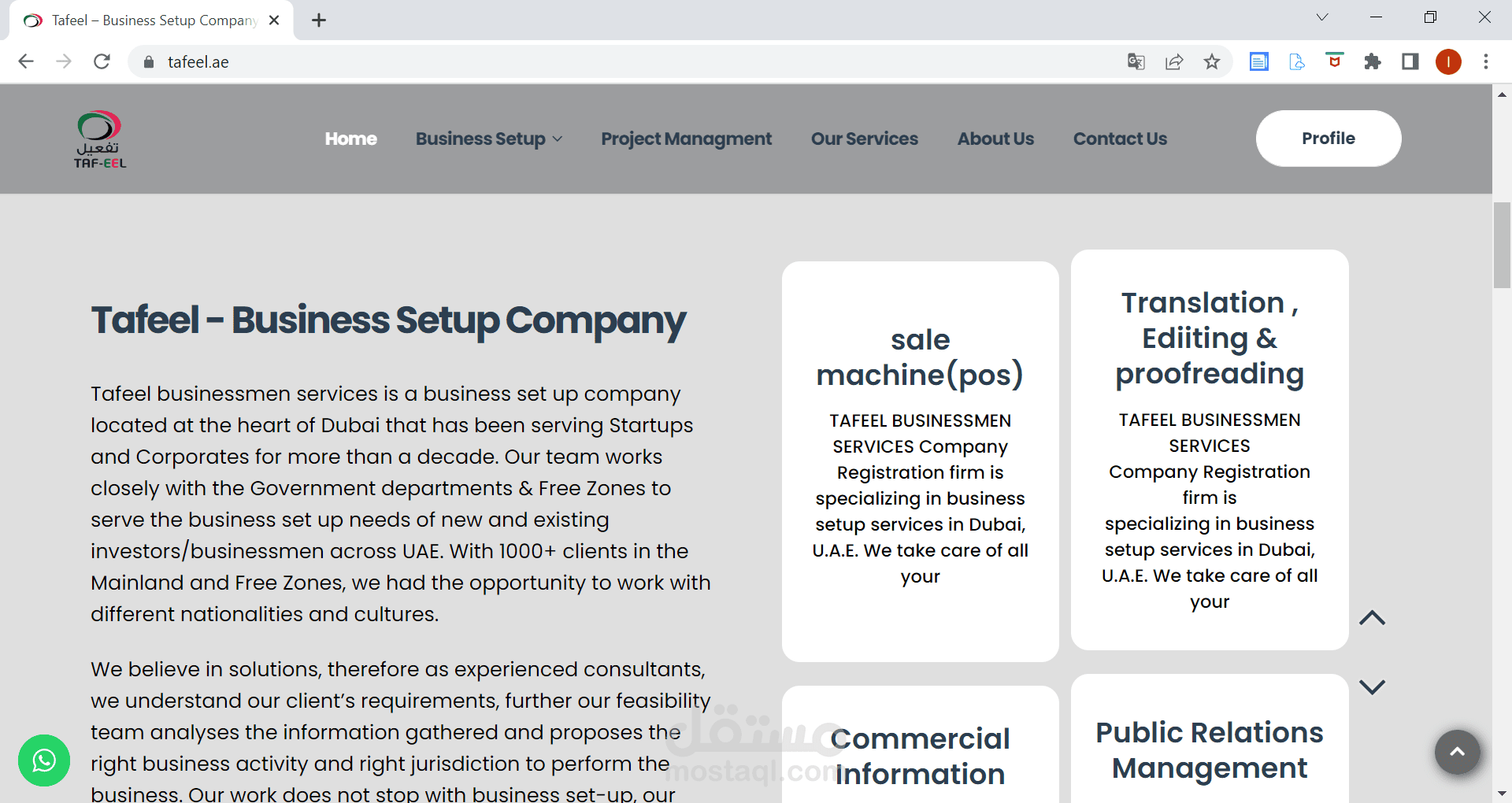Open About Us page
This screenshot has height=803, width=1512.
tap(995, 139)
